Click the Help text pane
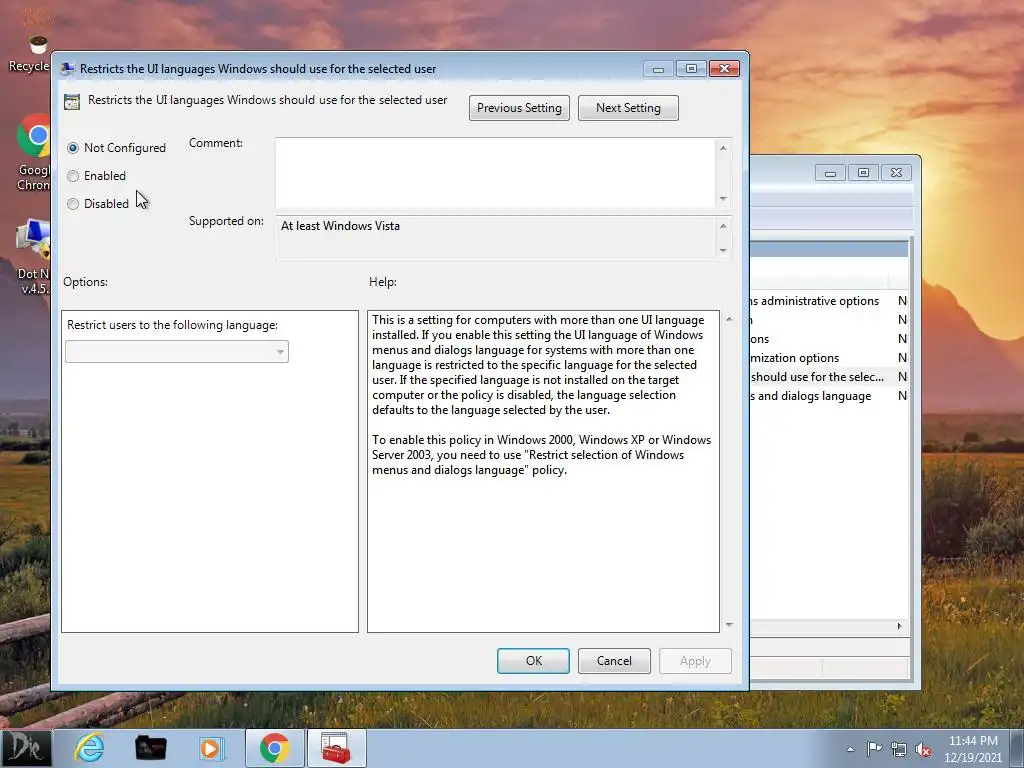 click(x=543, y=472)
